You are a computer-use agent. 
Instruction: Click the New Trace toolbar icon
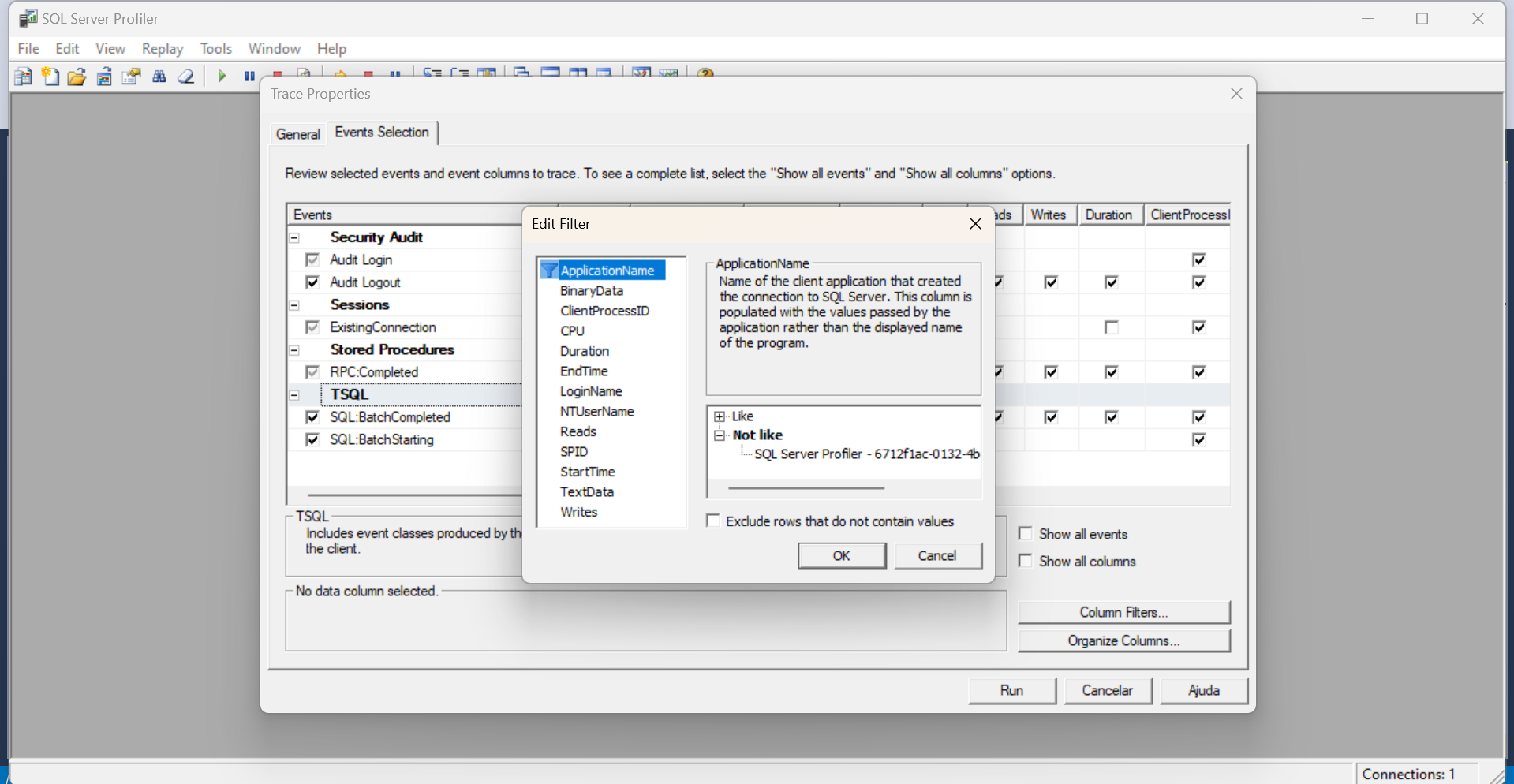24,77
